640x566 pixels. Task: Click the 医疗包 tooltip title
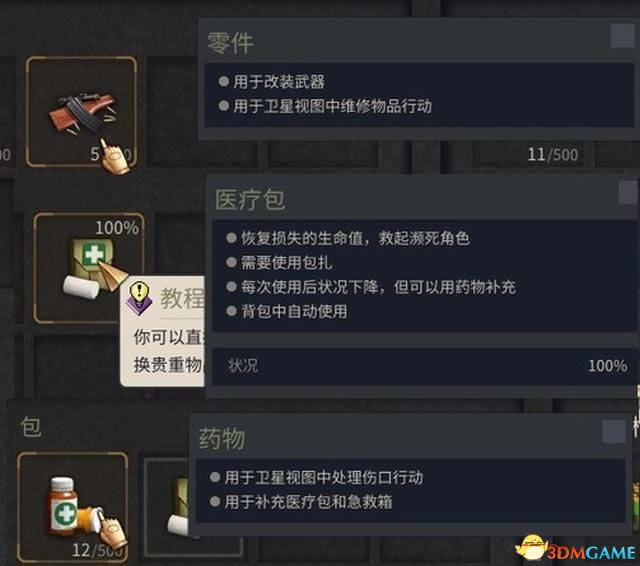click(250, 199)
